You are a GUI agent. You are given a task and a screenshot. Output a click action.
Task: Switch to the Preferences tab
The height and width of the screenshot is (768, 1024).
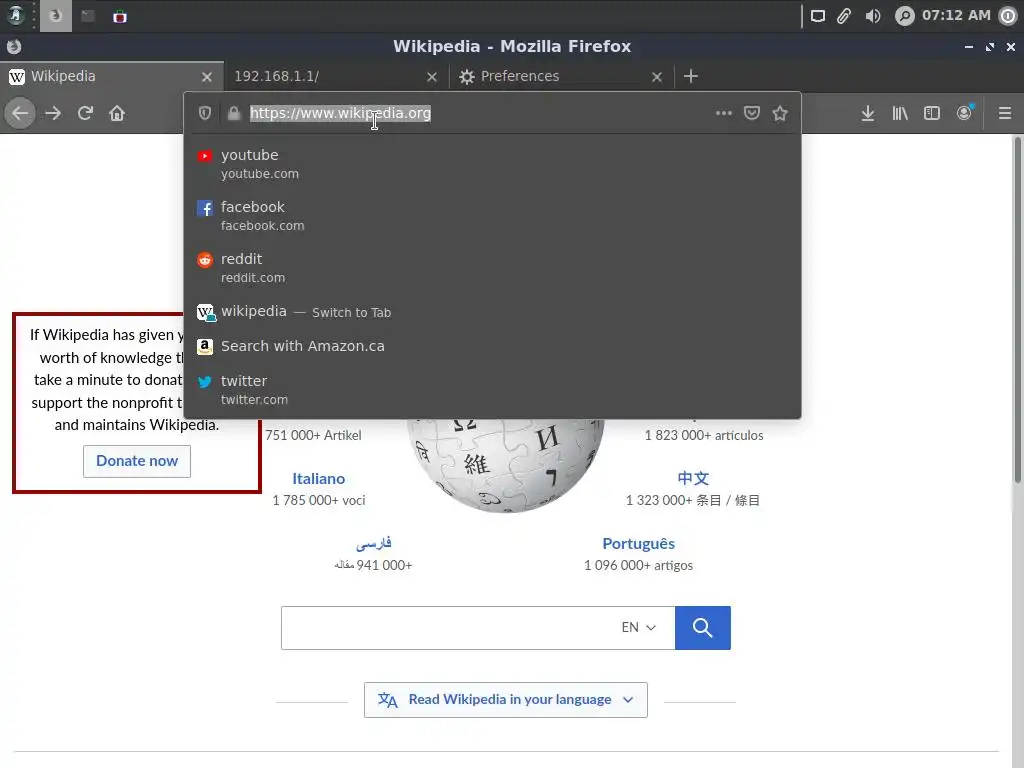(561, 76)
